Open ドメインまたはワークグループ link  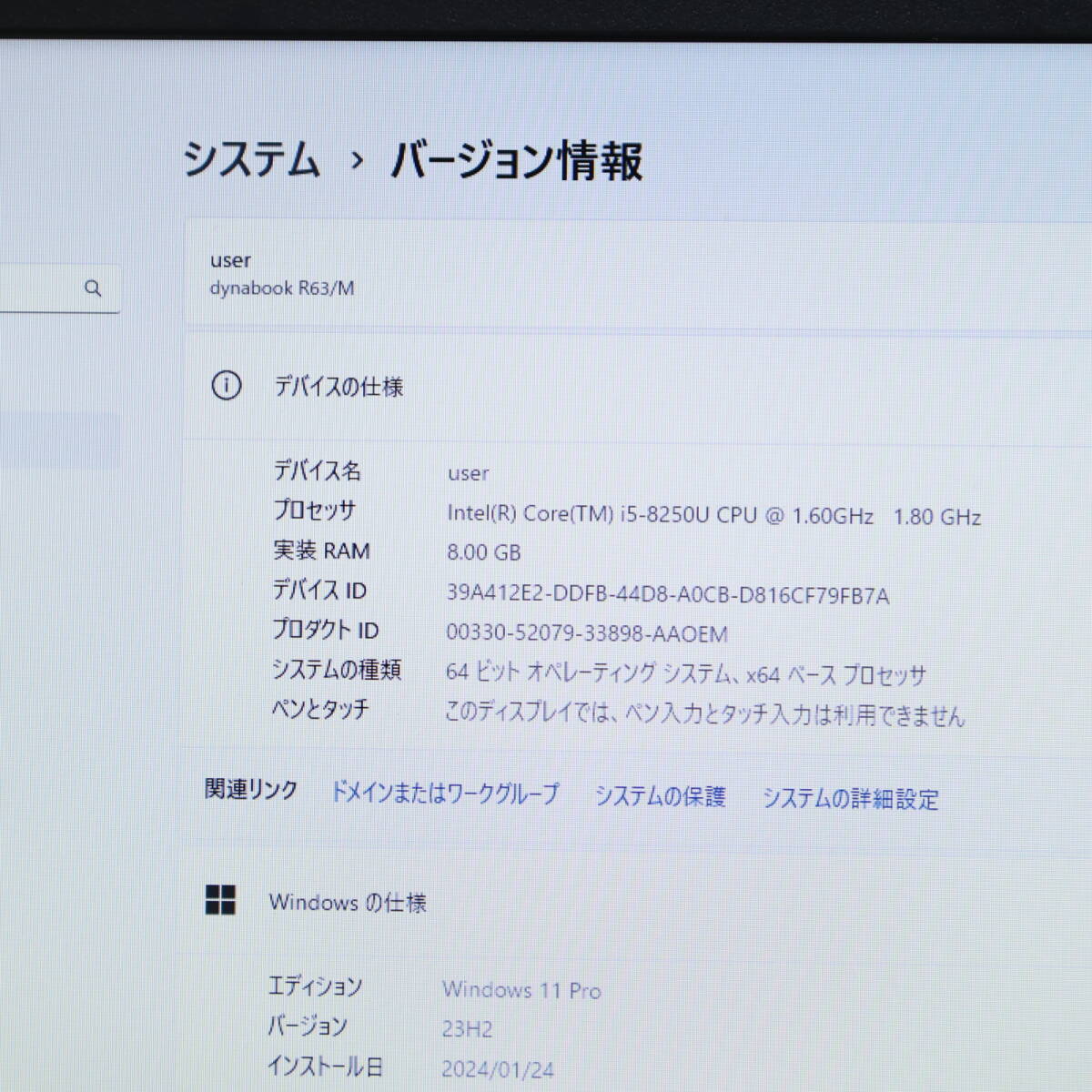coord(445,793)
